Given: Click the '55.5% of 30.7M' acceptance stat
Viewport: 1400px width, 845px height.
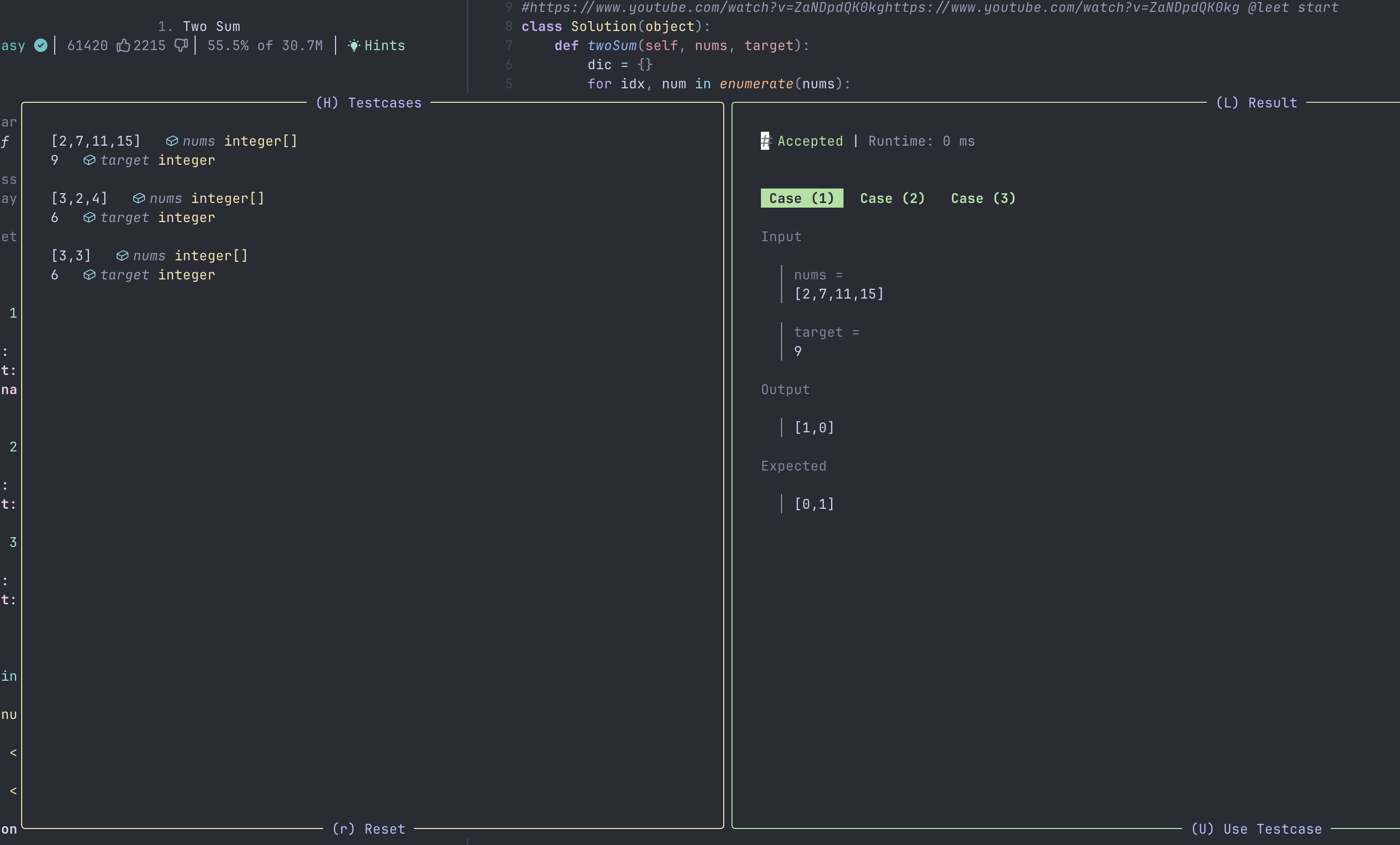Looking at the screenshot, I should (265, 45).
